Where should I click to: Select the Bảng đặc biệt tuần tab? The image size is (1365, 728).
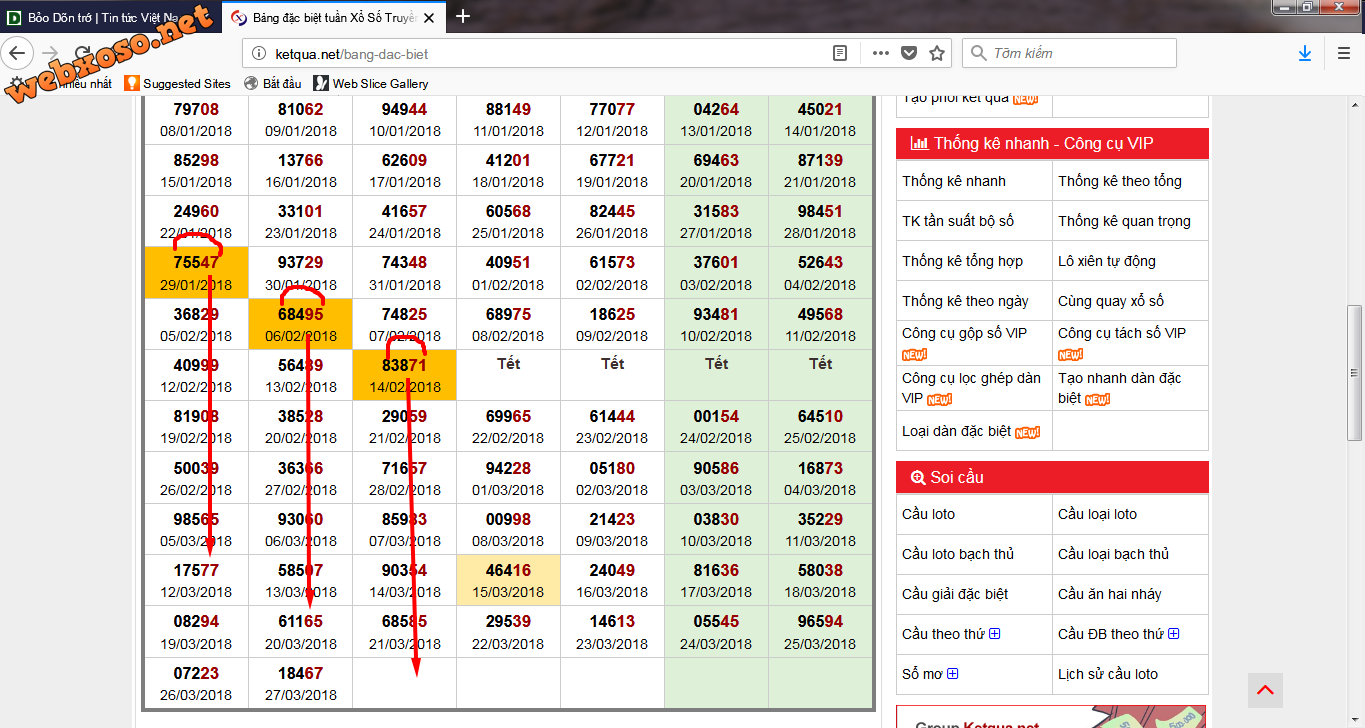coord(332,17)
